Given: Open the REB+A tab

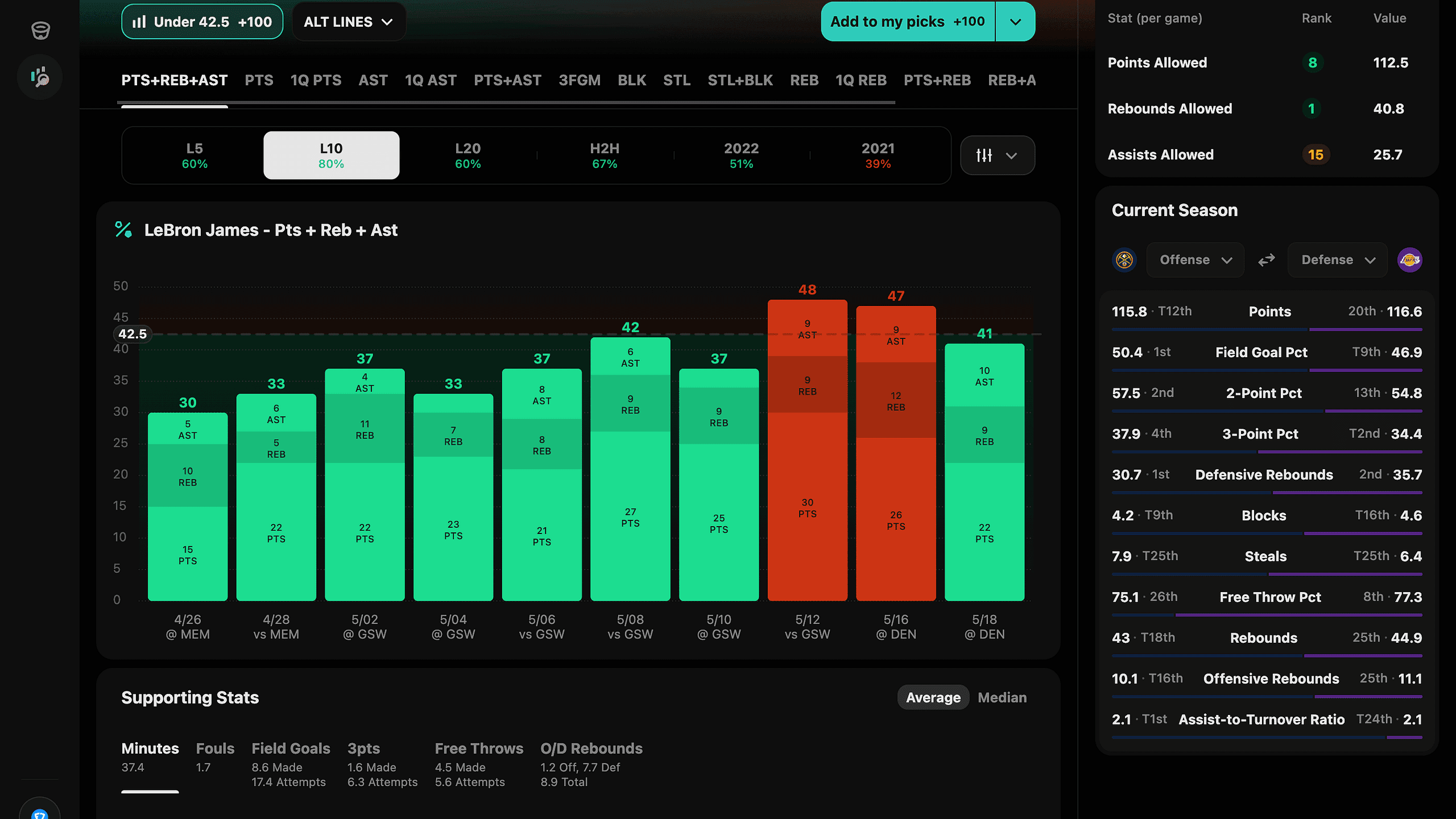Looking at the screenshot, I should (x=1012, y=80).
